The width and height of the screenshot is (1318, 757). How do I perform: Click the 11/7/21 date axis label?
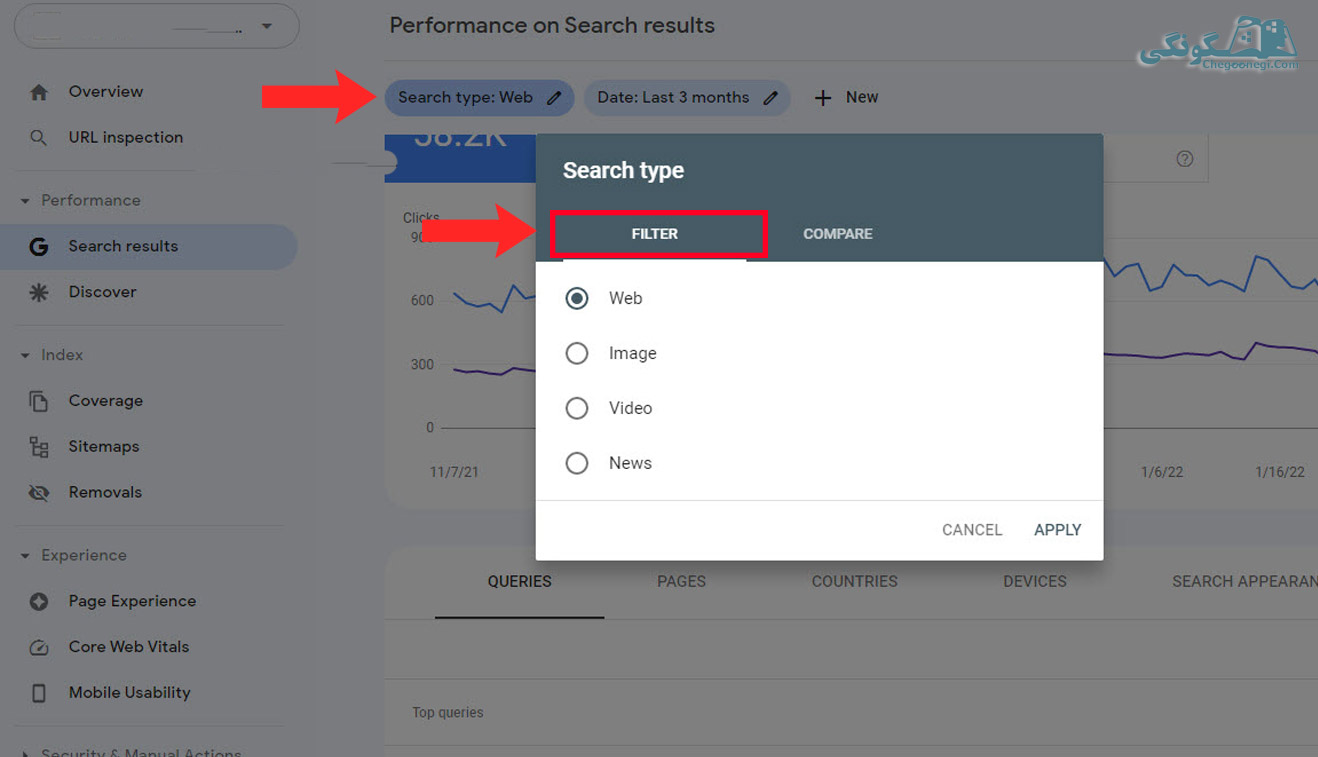(x=454, y=472)
